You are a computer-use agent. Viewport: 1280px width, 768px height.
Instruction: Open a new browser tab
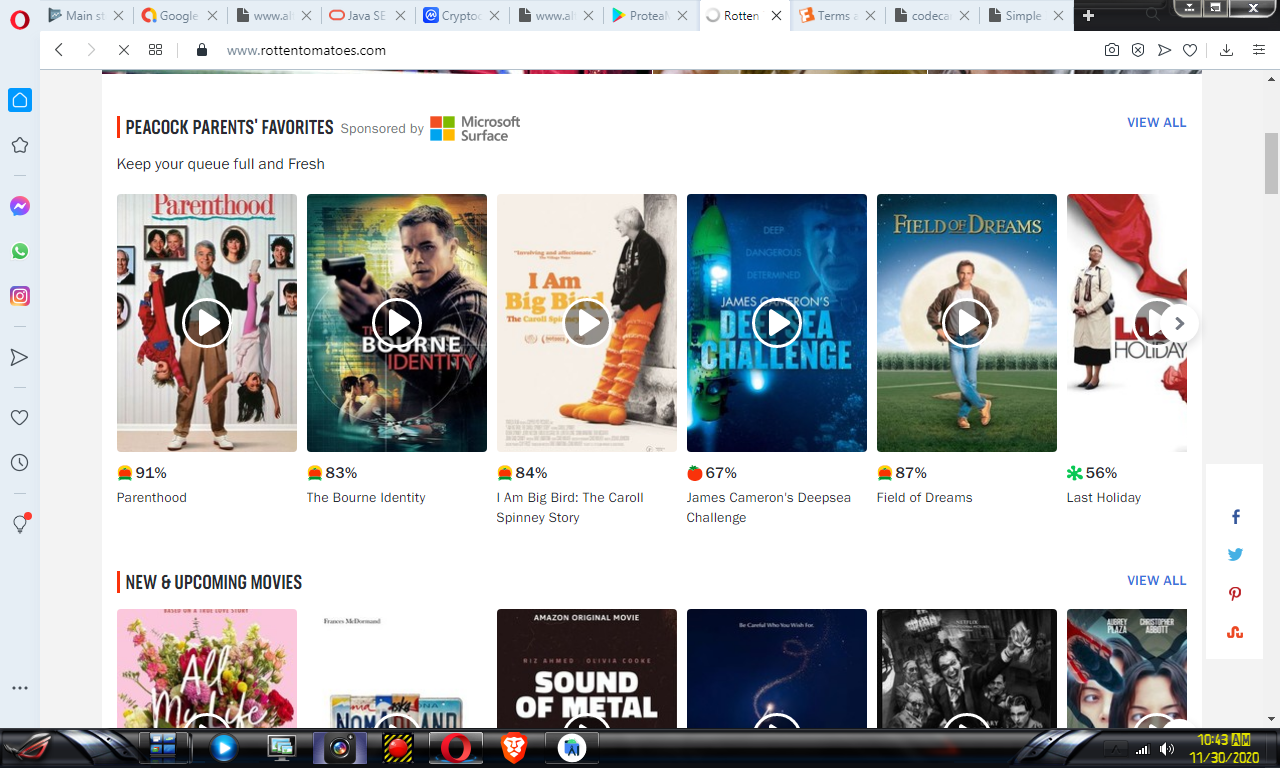tap(1089, 16)
